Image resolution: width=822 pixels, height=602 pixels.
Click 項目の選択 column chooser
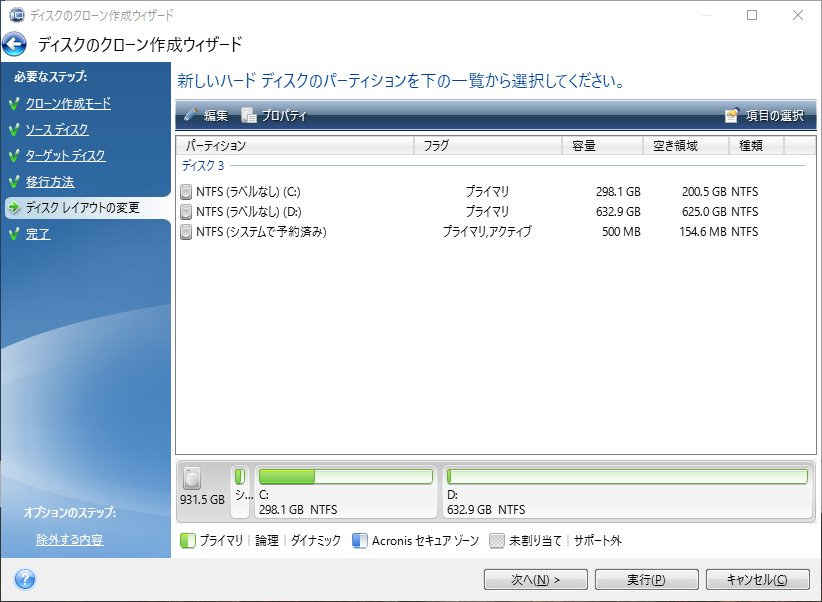pos(764,115)
